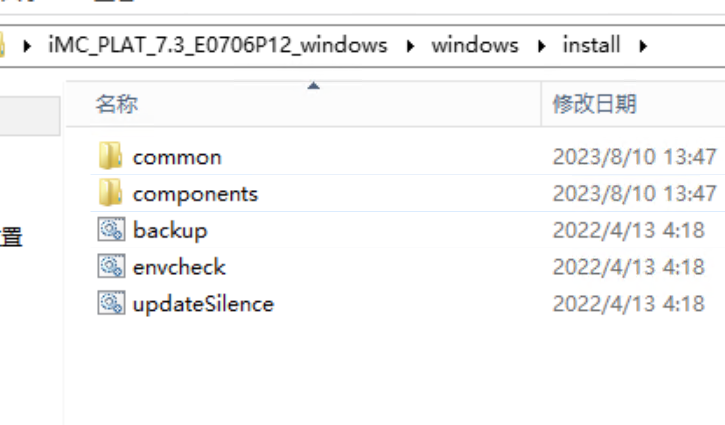725x425 pixels.
Task: Click the backup batch file icon
Action: pos(110,230)
